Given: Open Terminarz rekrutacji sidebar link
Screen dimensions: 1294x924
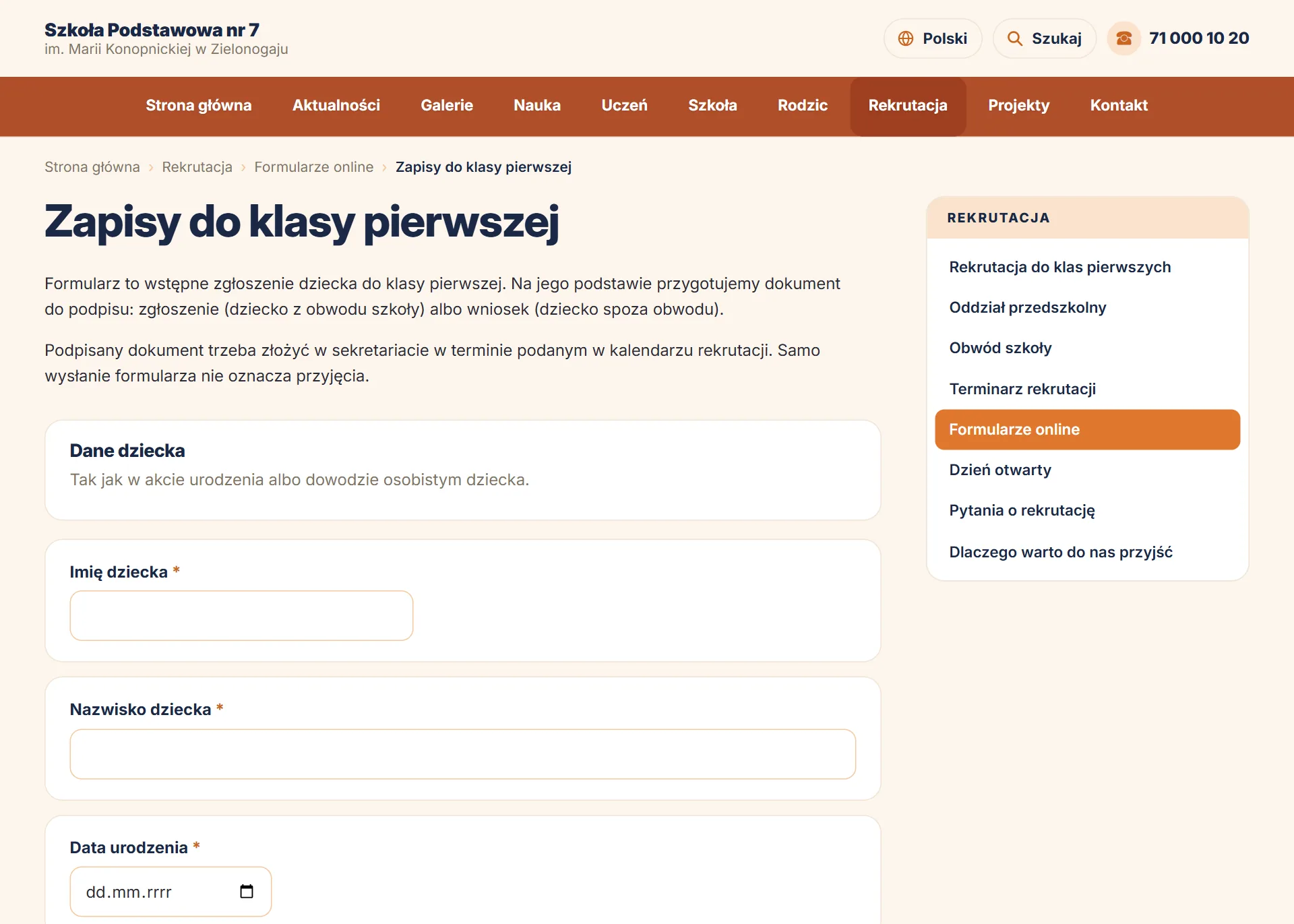Looking at the screenshot, I should (1087, 389).
